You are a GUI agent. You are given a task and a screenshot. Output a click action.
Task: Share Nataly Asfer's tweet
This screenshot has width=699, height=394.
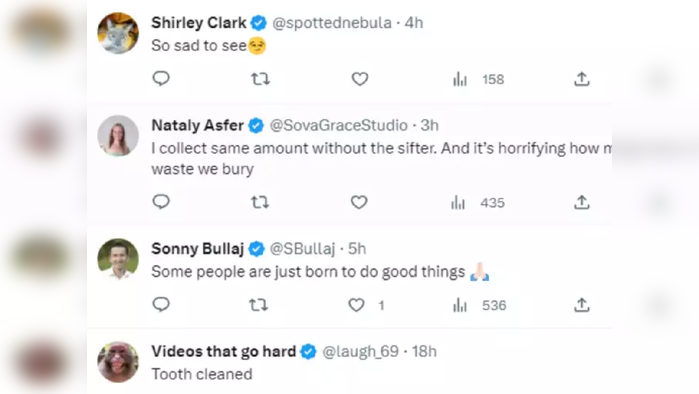(x=582, y=203)
